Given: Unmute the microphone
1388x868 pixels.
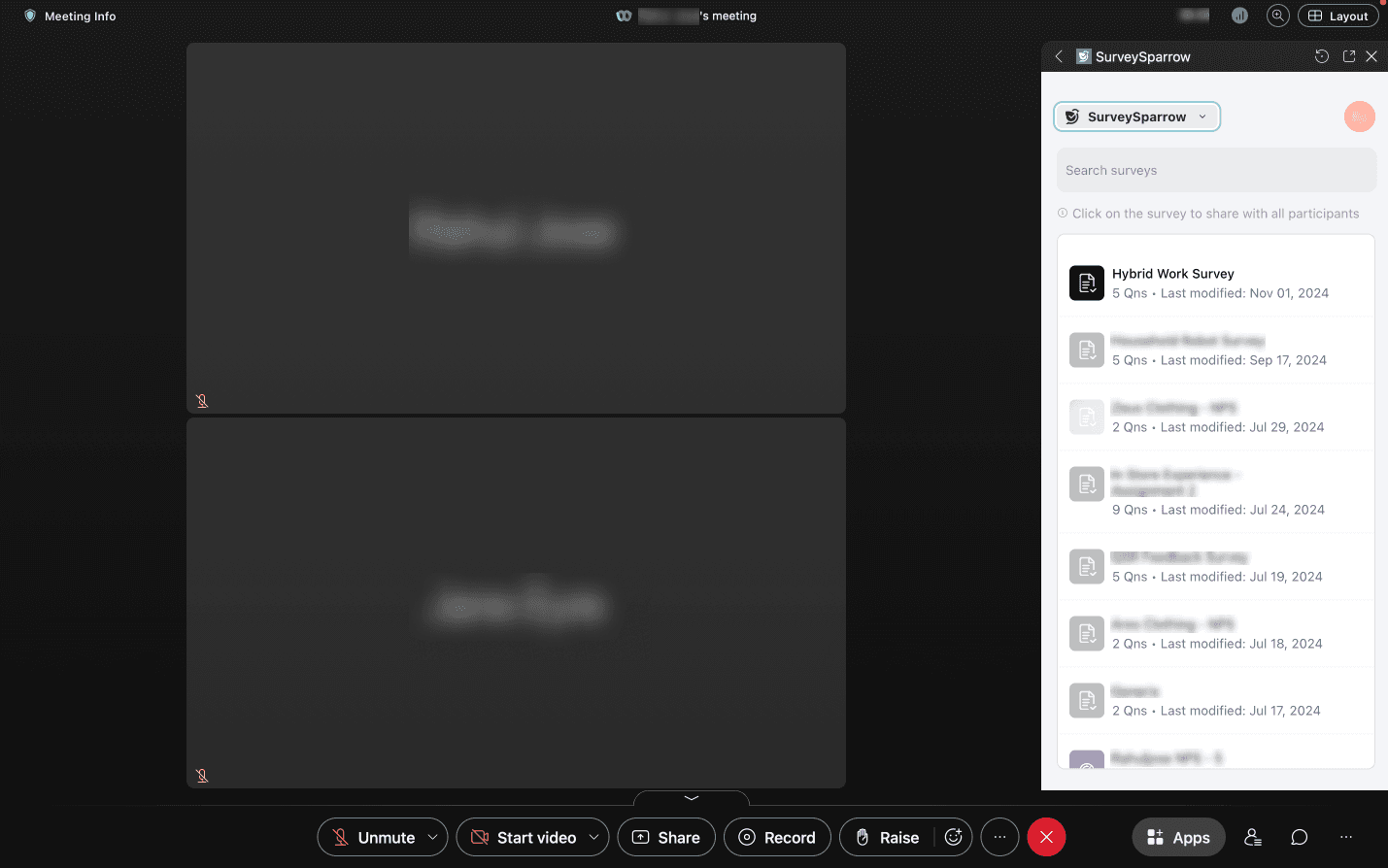Looking at the screenshot, I should (x=374, y=837).
